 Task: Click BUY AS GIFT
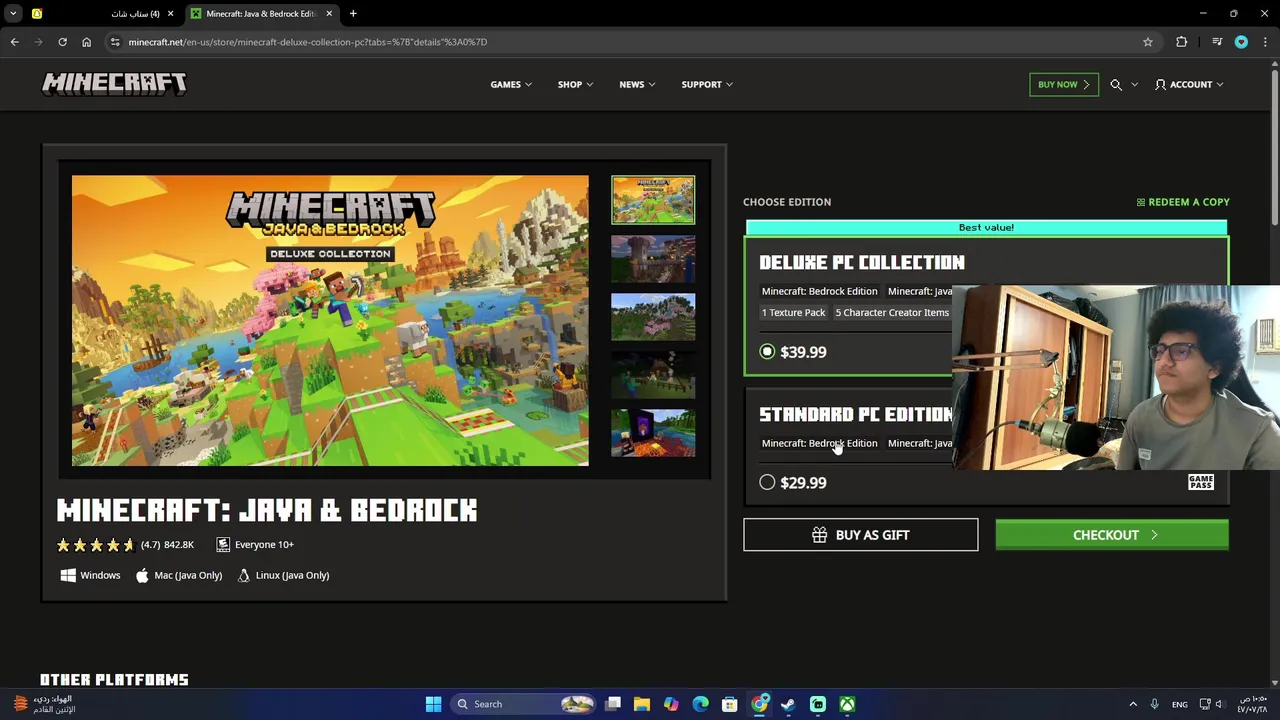[x=860, y=535]
